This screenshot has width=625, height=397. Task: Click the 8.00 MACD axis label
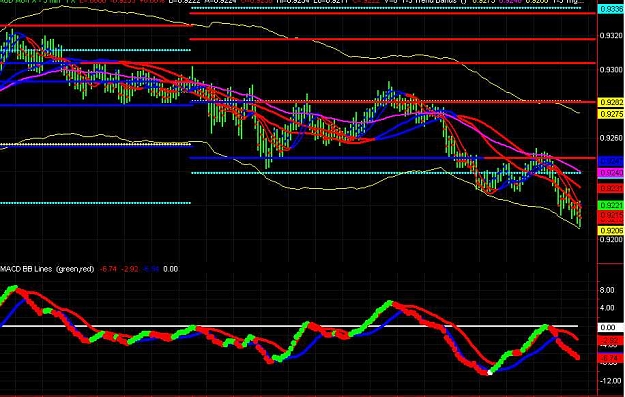point(607,290)
